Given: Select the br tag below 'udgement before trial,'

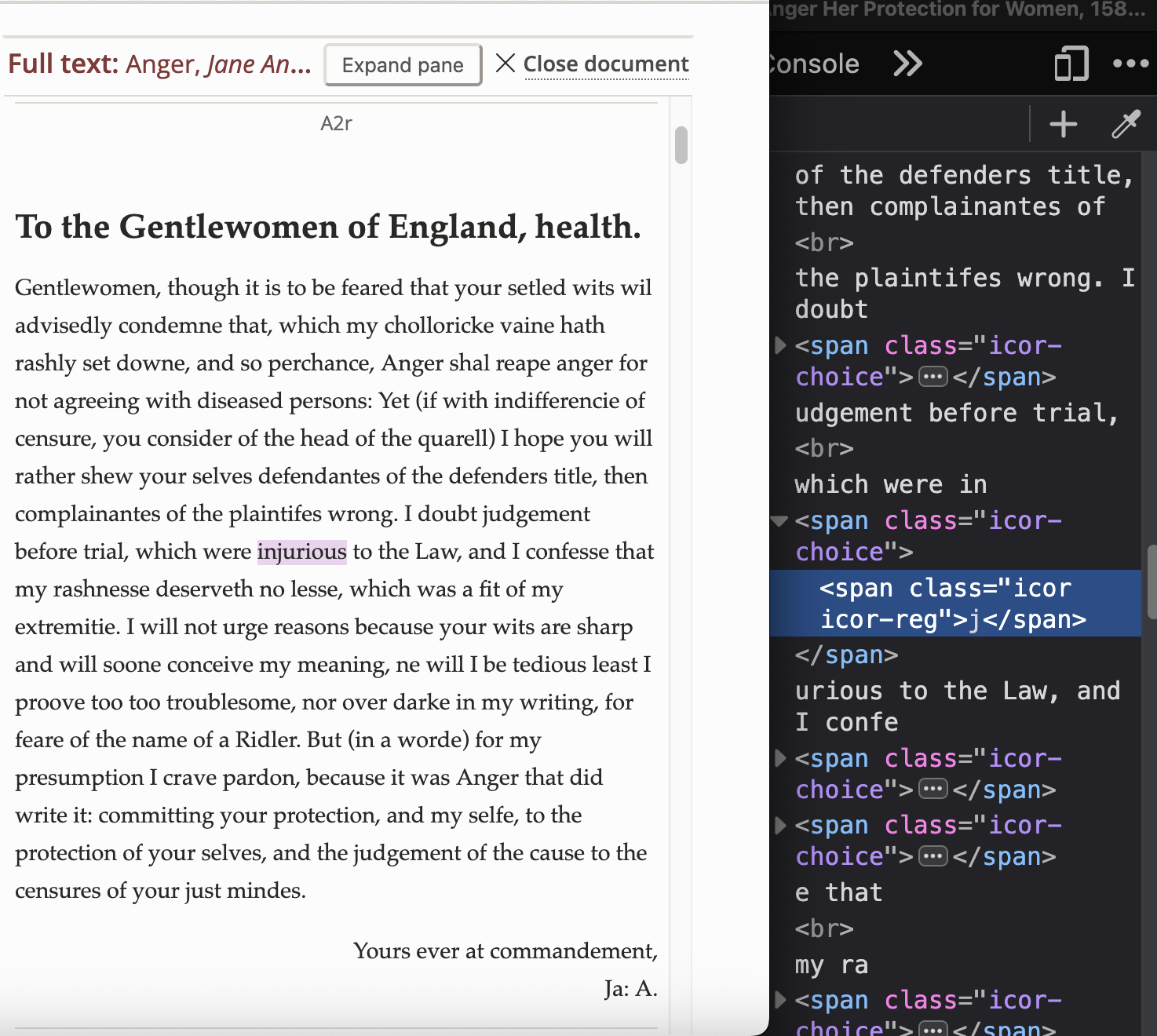Looking at the screenshot, I should [x=824, y=448].
